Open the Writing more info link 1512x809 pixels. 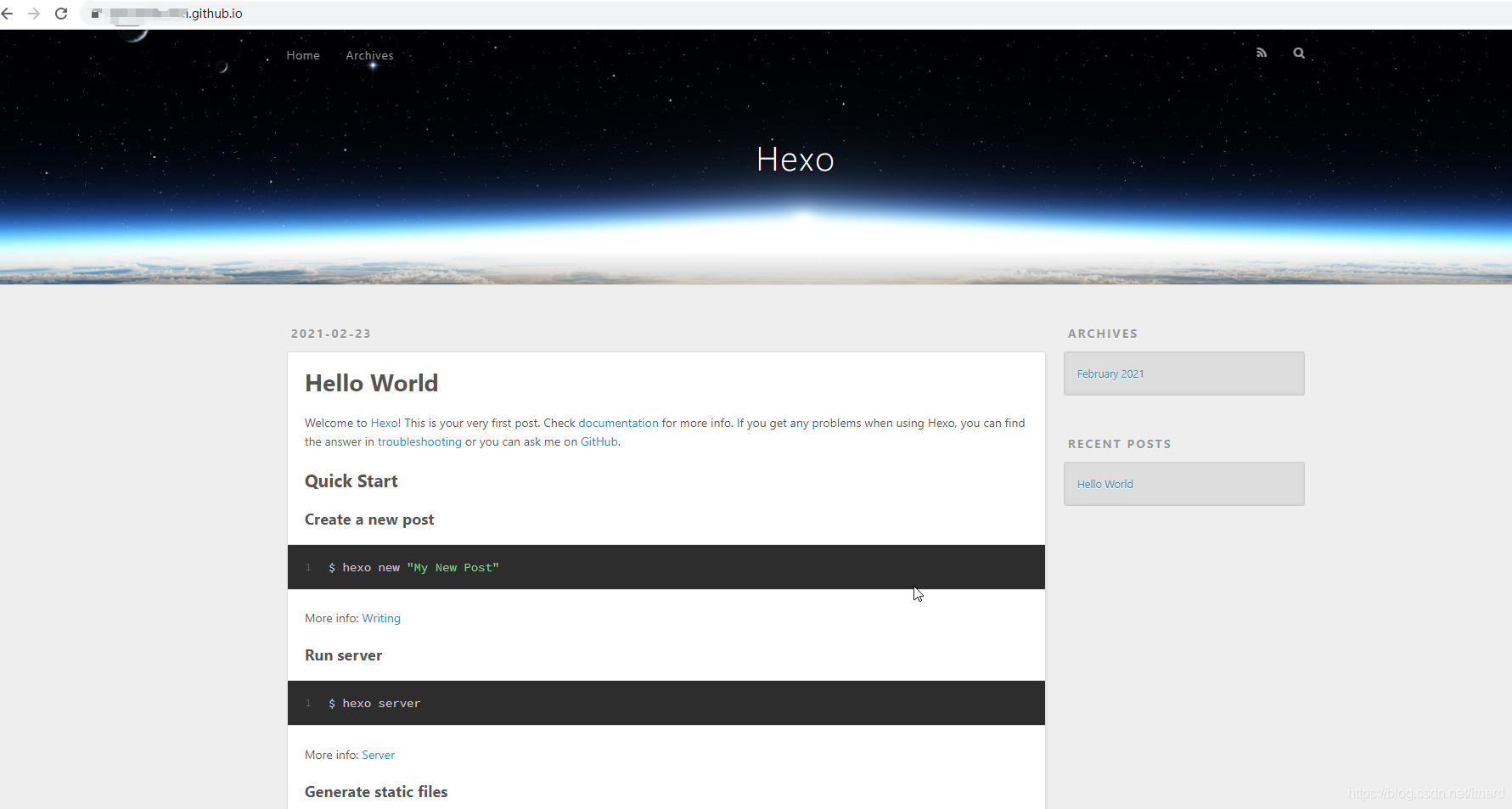click(x=381, y=618)
